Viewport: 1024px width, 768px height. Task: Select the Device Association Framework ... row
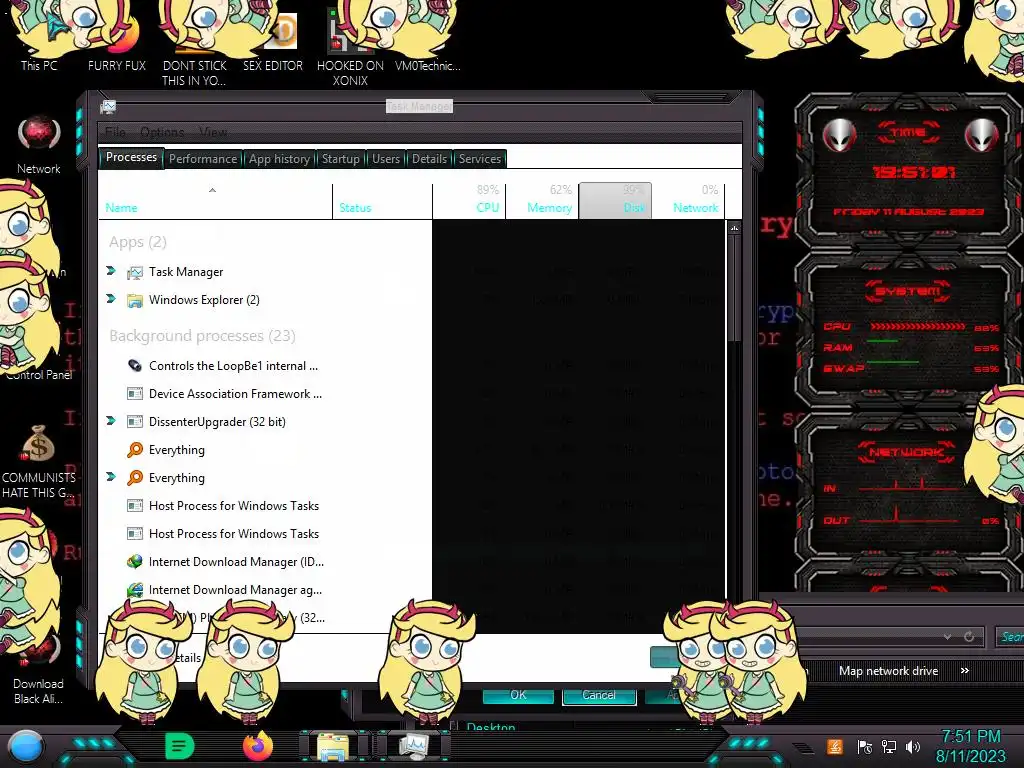413,394
